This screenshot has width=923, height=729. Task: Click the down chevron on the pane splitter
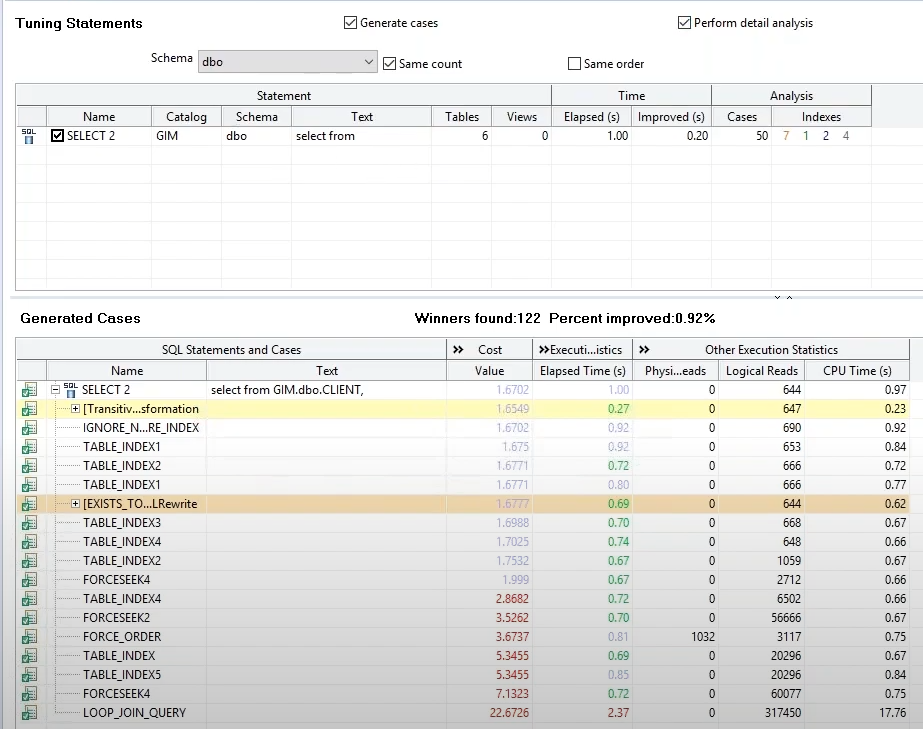click(x=778, y=297)
